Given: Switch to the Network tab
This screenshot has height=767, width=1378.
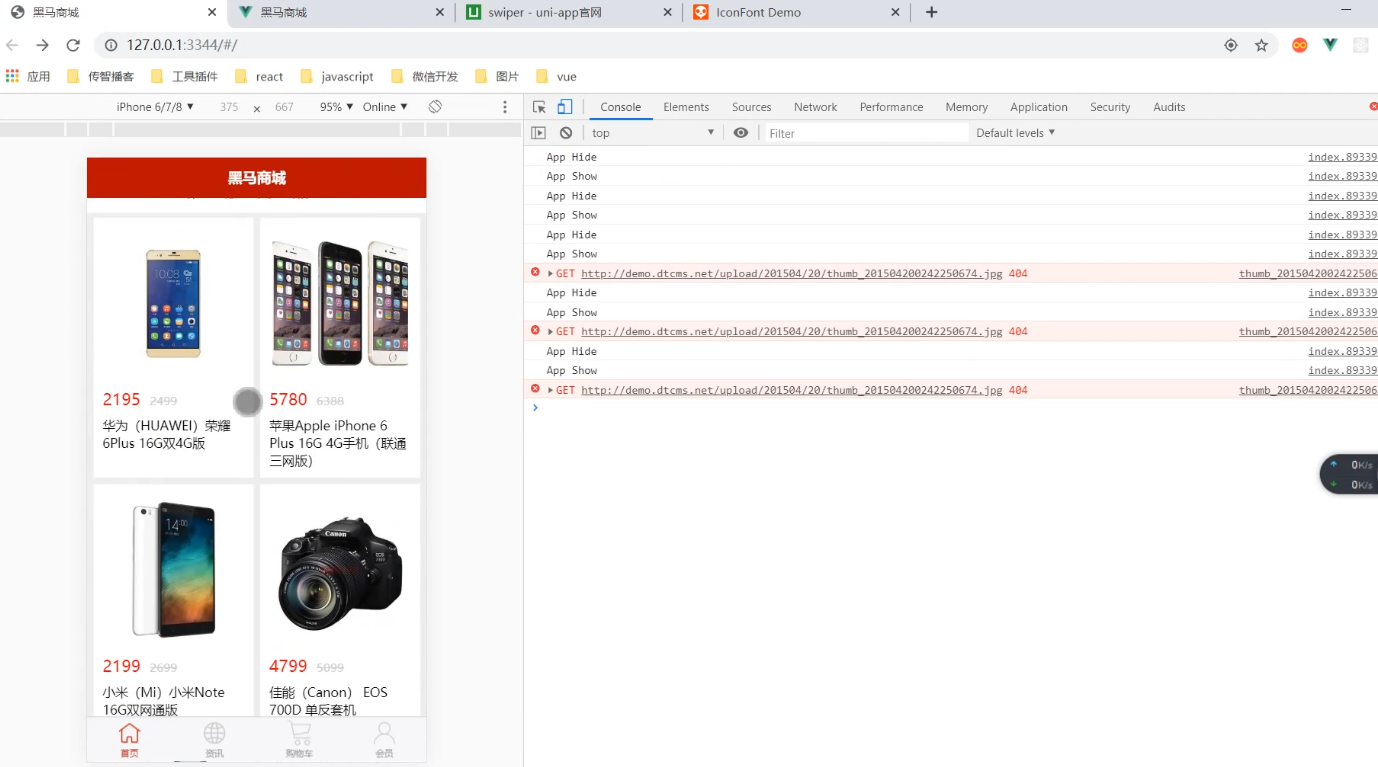Looking at the screenshot, I should tap(815, 107).
